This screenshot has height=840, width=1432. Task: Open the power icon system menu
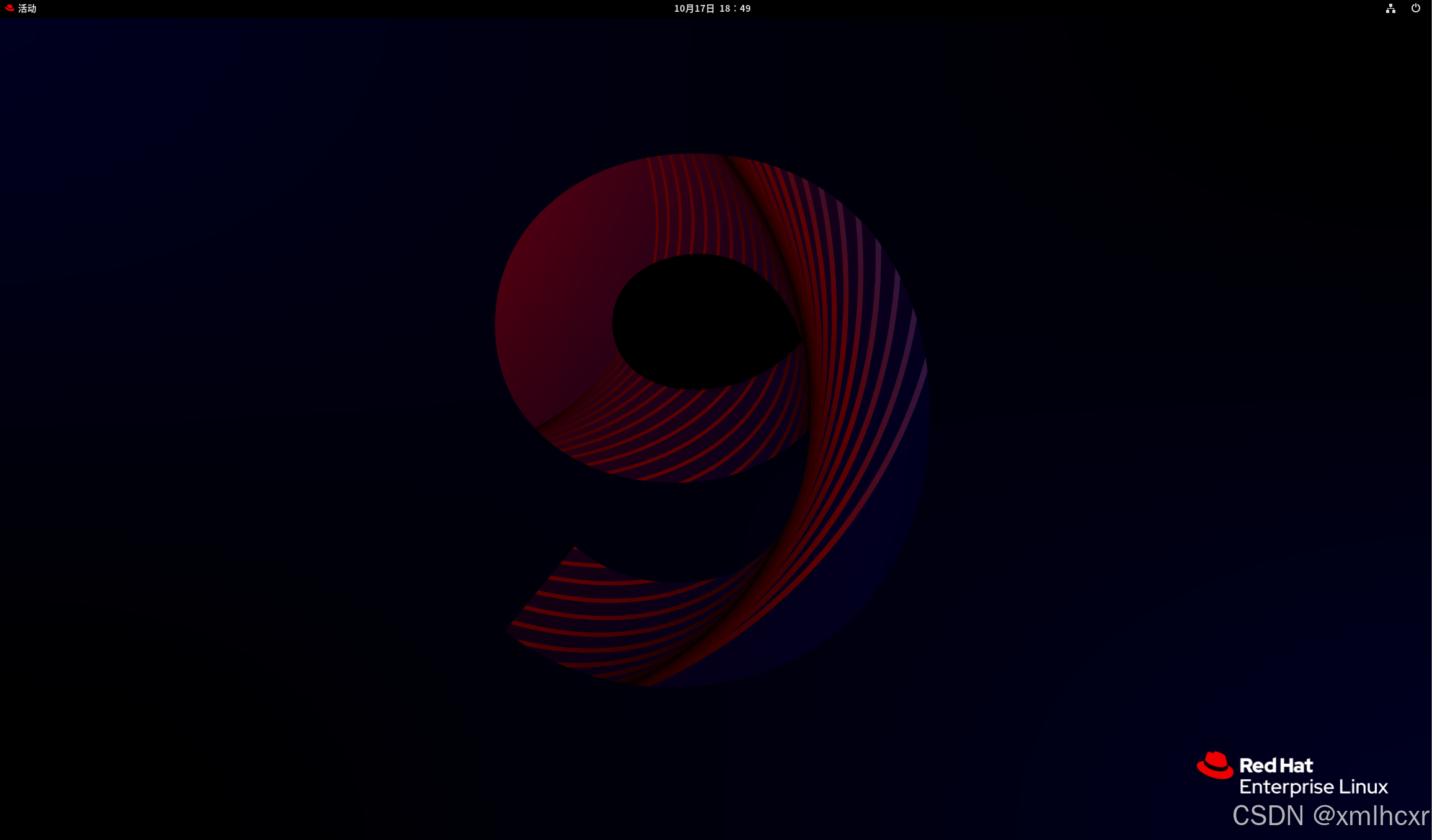point(1415,8)
